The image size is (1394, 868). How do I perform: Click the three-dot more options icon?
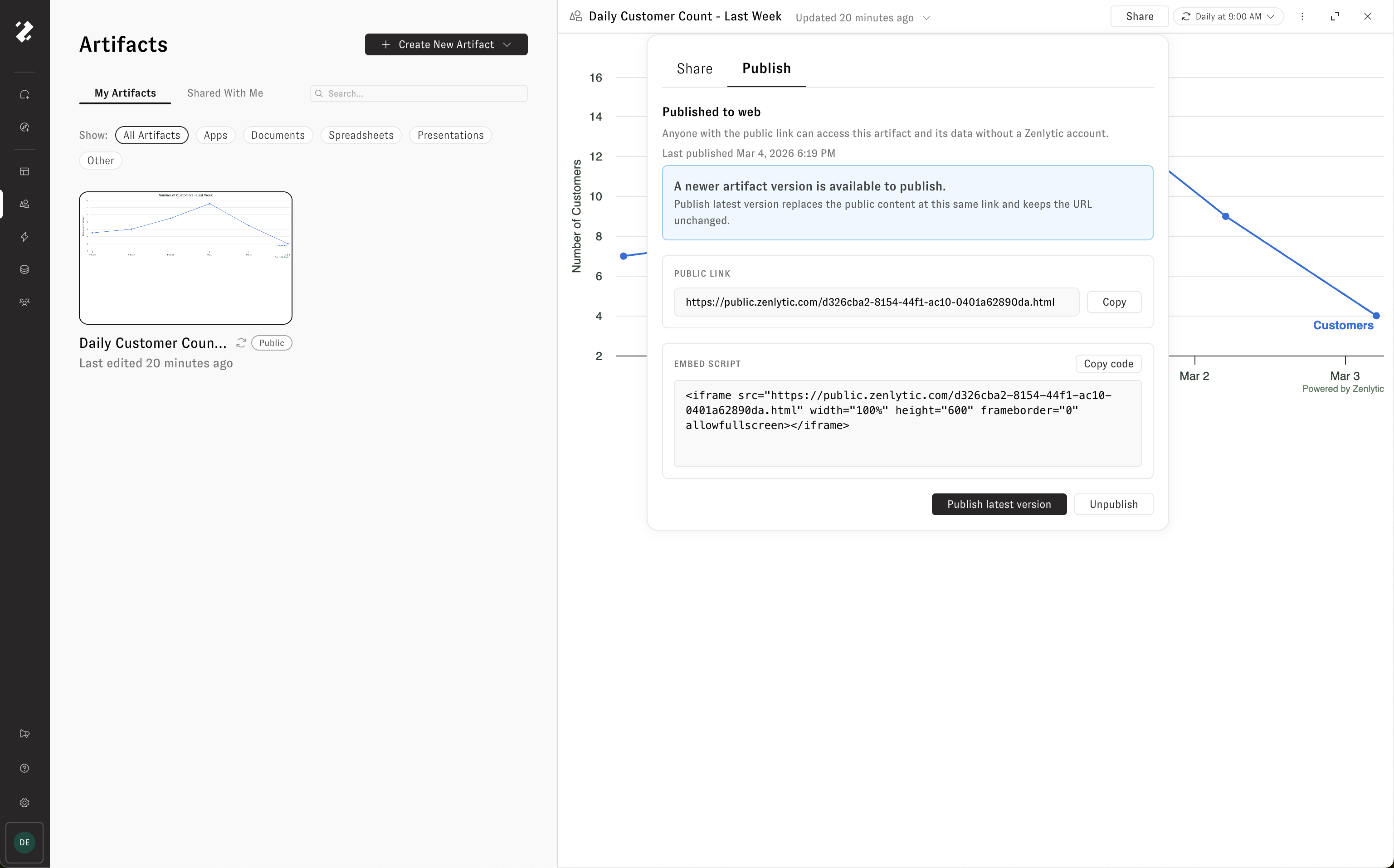(1302, 17)
